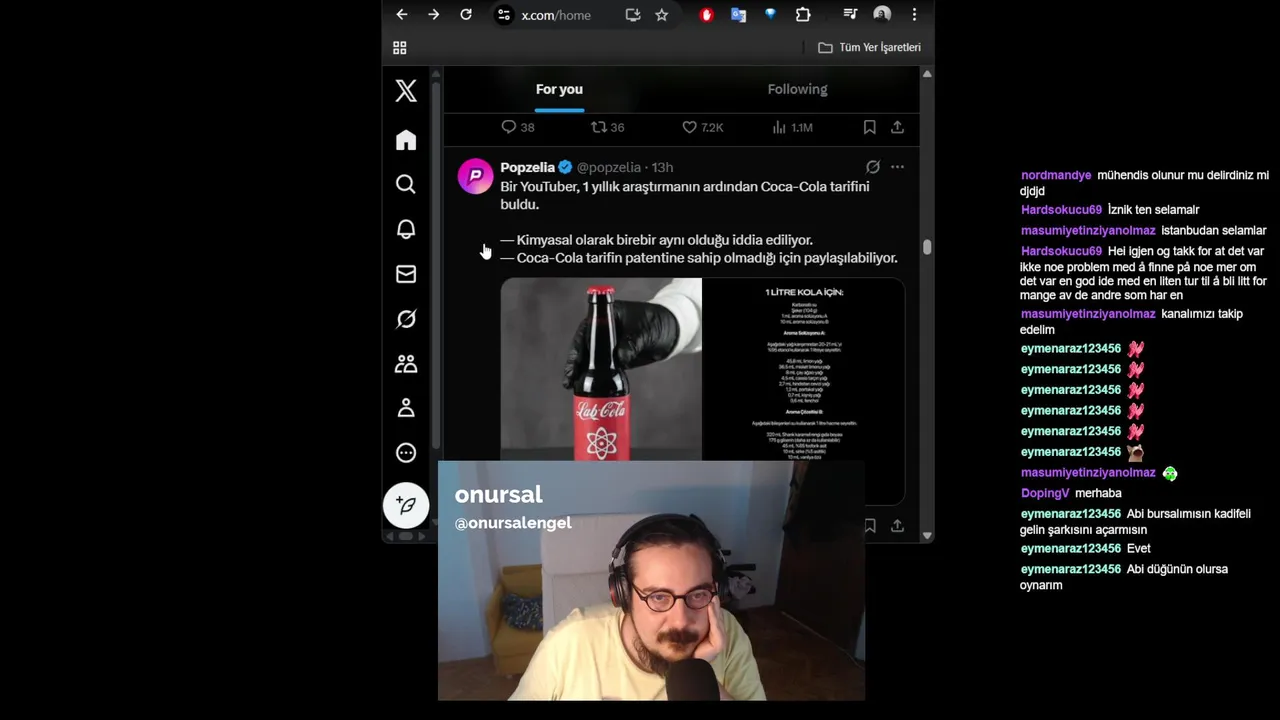This screenshot has height=720, width=1280.
Task: Open Messages envelope in the X sidebar
Action: point(406,274)
